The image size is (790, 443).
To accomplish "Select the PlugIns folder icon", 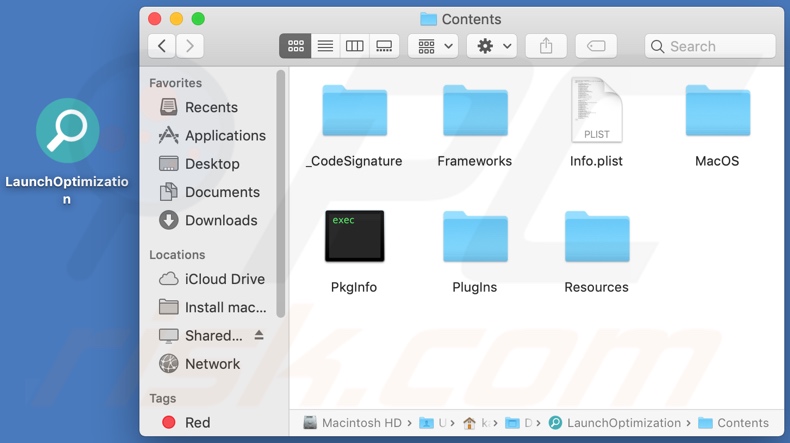I will coord(475,237).
